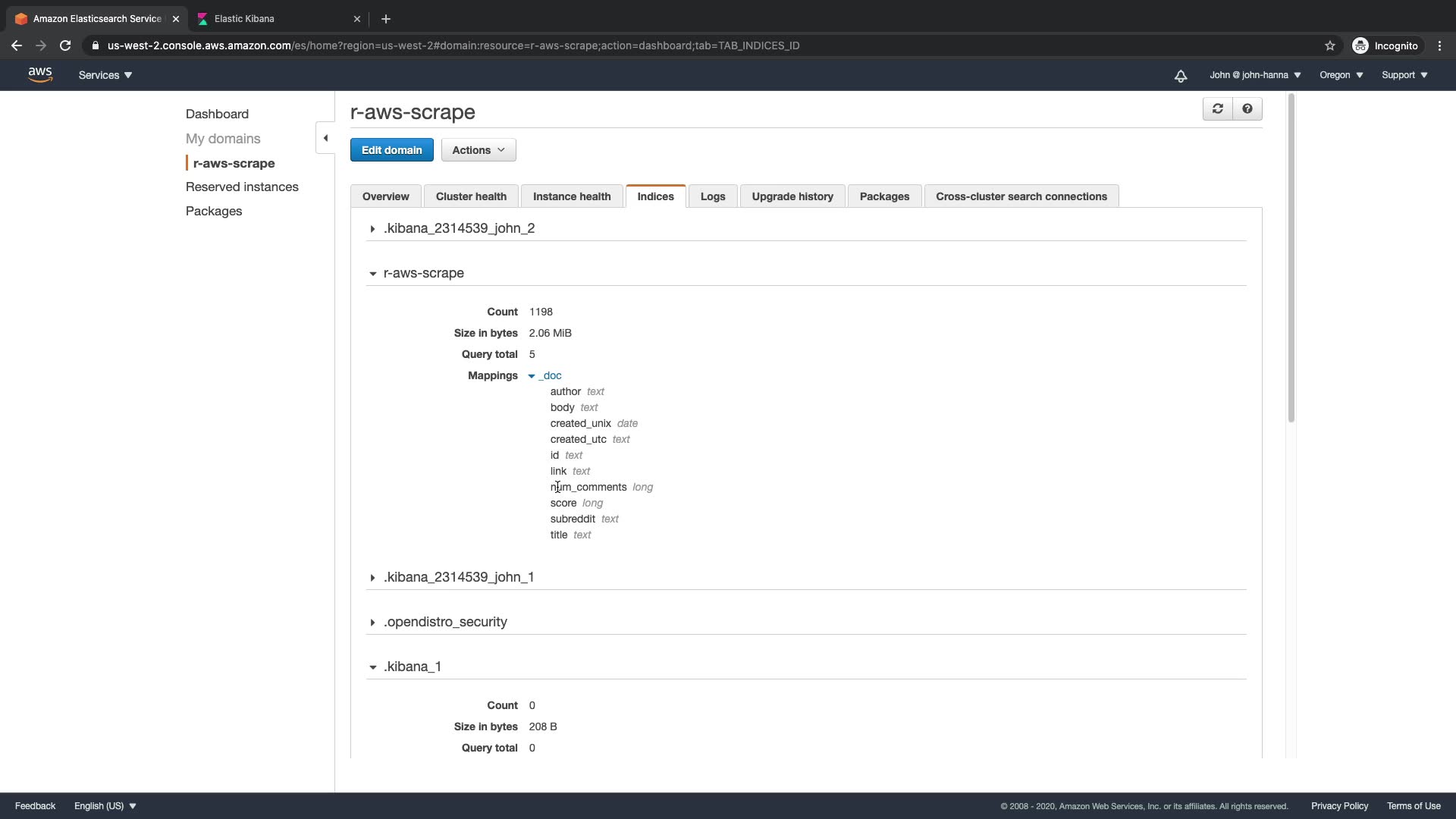Image resolution: width=1456 pixels, height=819 pixels.
Task: Expand the .opendistro_security index
Action: (372, 623)
